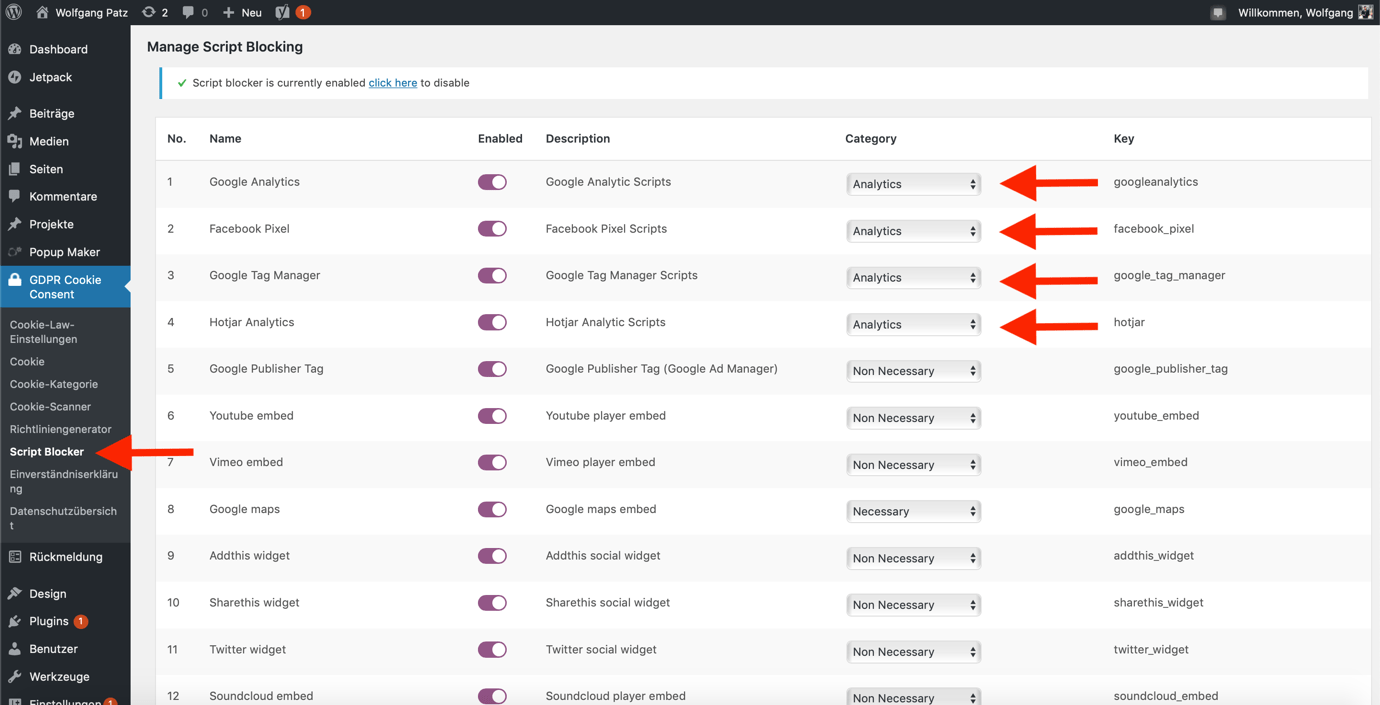Toggle the Youtube embed switch
Viewport: 1380px width, 705px height.
click(x=492, y=416)
